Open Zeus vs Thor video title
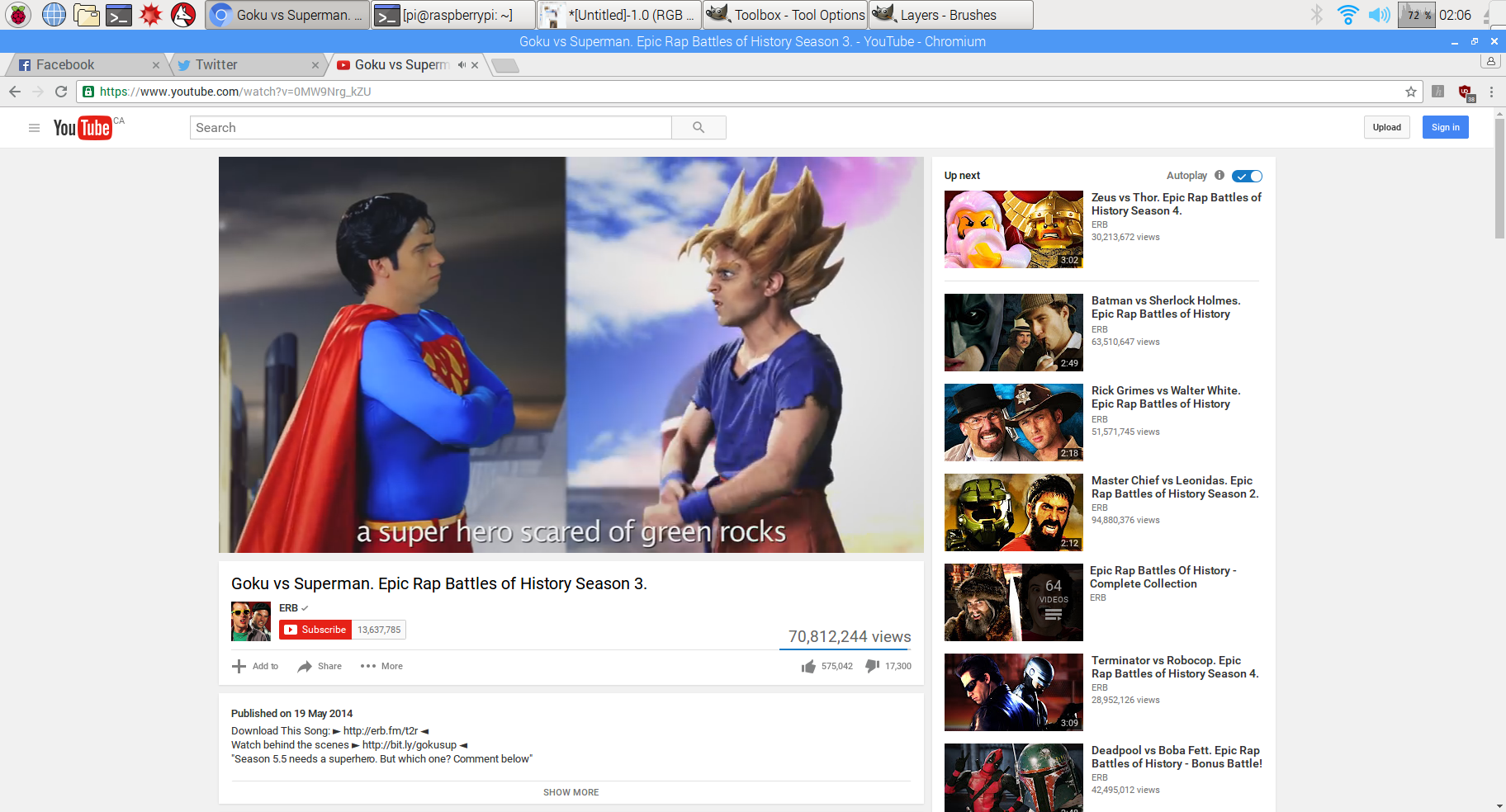The height and width of the screenshot is (812, 1506). coord(1177,204)
